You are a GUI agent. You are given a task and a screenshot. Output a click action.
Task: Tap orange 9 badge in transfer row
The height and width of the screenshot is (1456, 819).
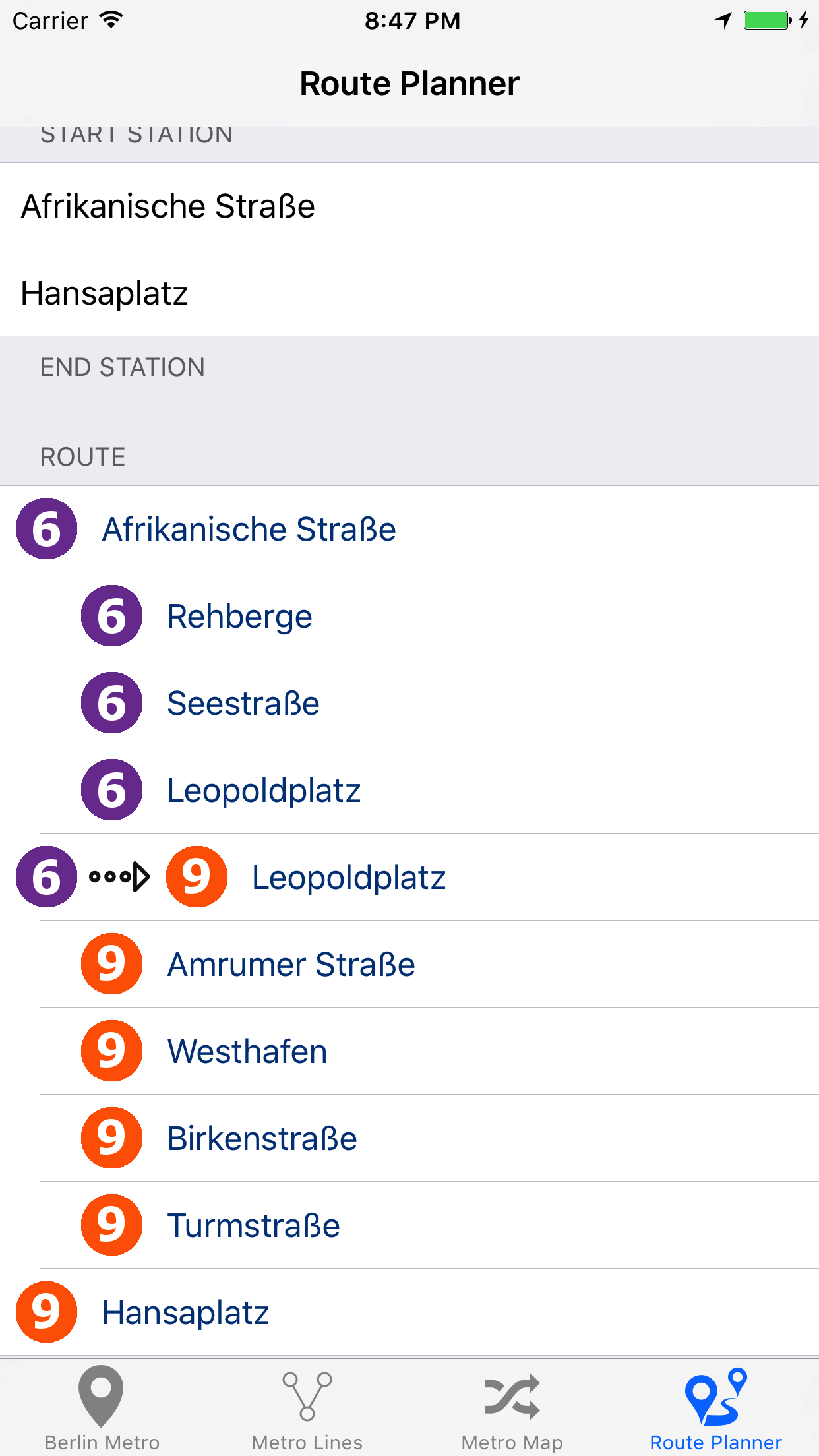(x=197, y=877)
